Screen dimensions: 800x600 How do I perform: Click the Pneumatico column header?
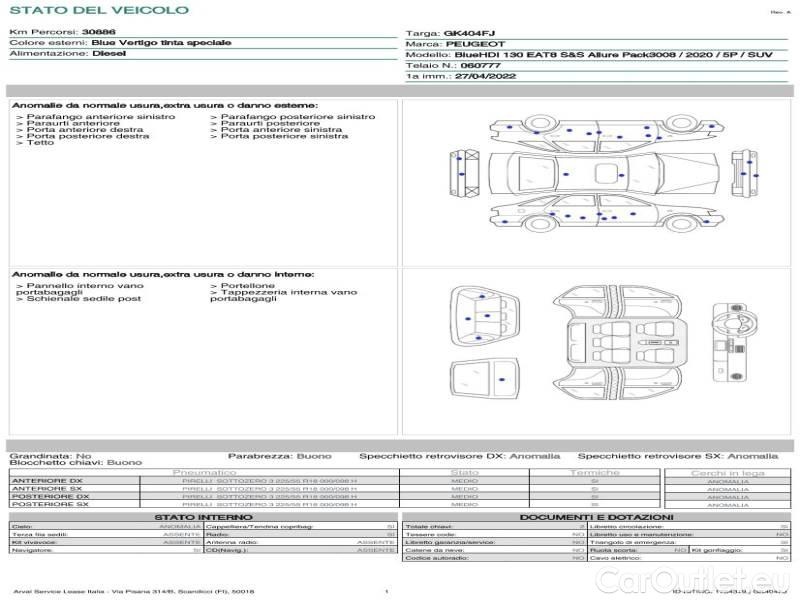(204, 472)
